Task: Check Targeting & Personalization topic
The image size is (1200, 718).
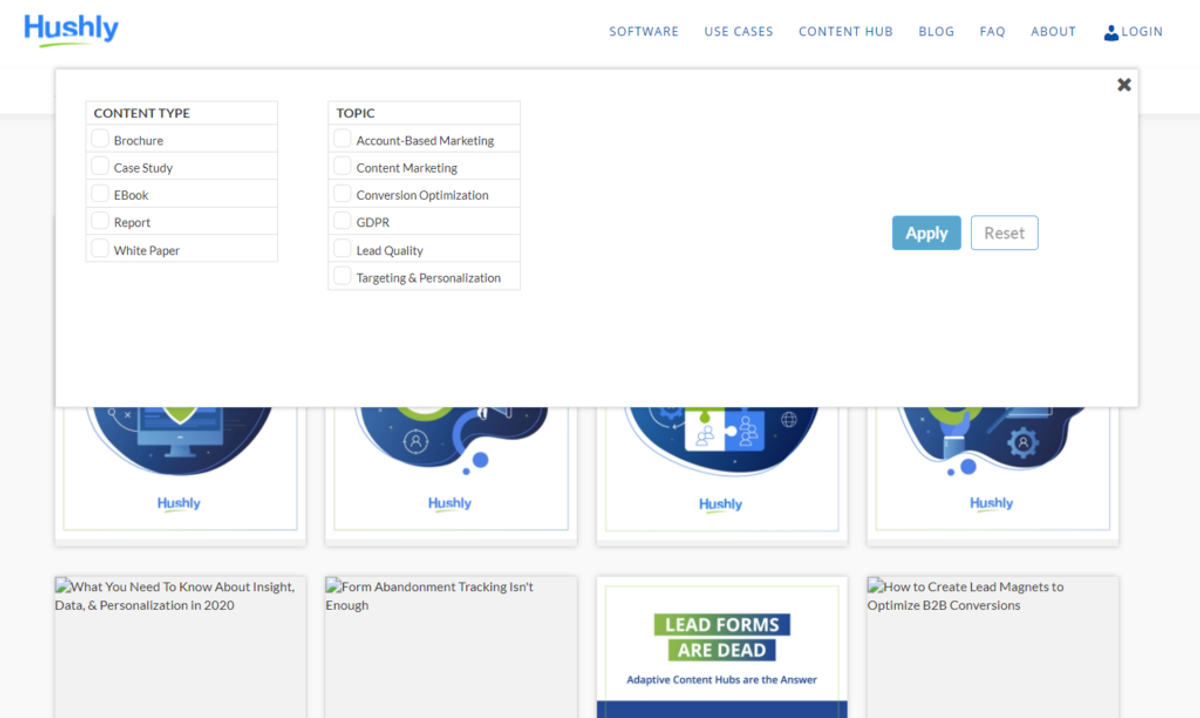Action: (342, 275)
